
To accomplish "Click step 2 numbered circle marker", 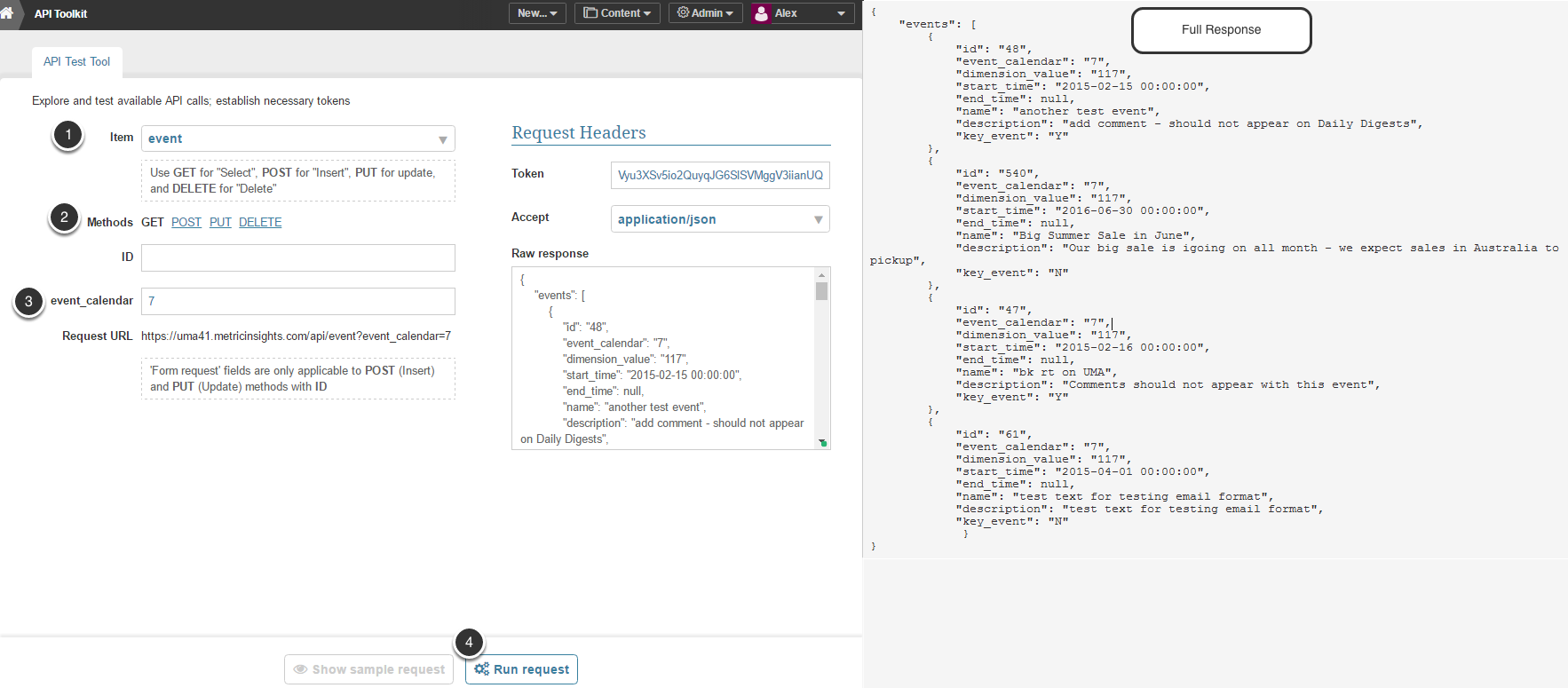I will pyautogui.click(x=64, y=217).
